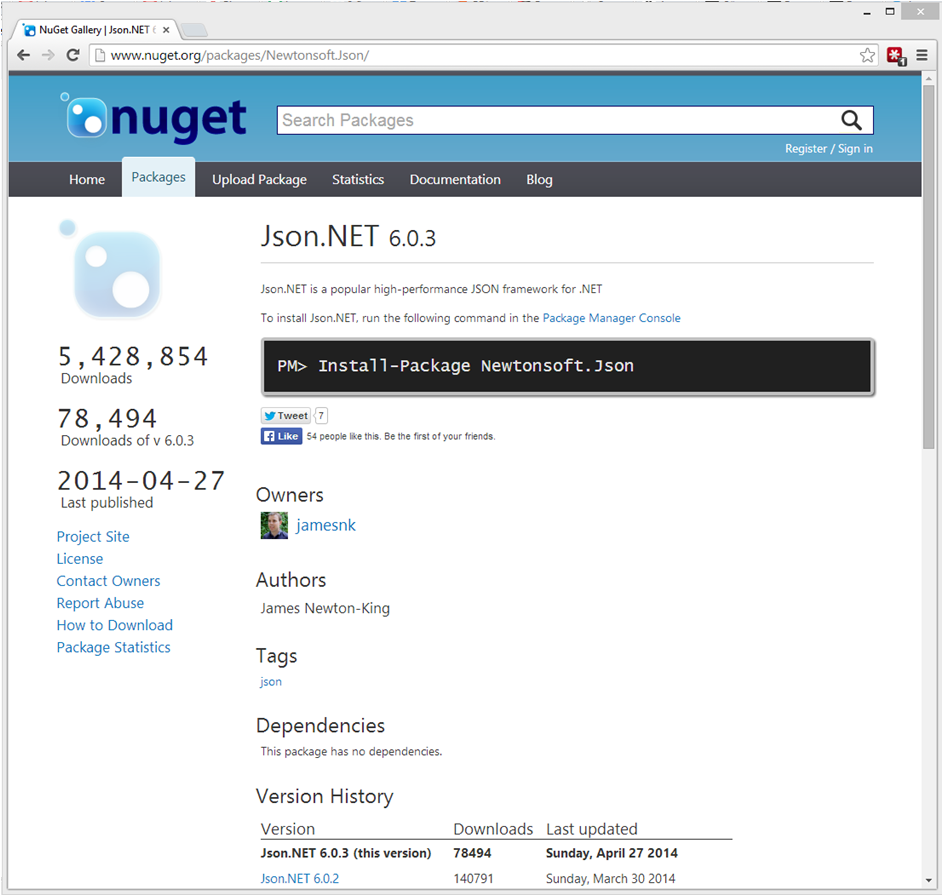Image resolution: width=943 pixels, height=896 pixels.
Task: Click the red LastPass extension icon
Action: click(x=895, y=56)
